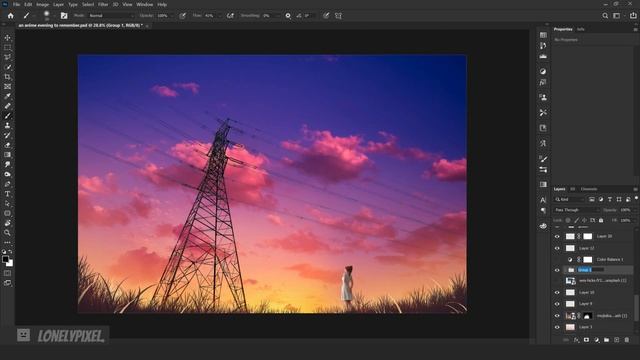
Task: Add a layer style with fx icon
Action: click(x=576, y=340)
